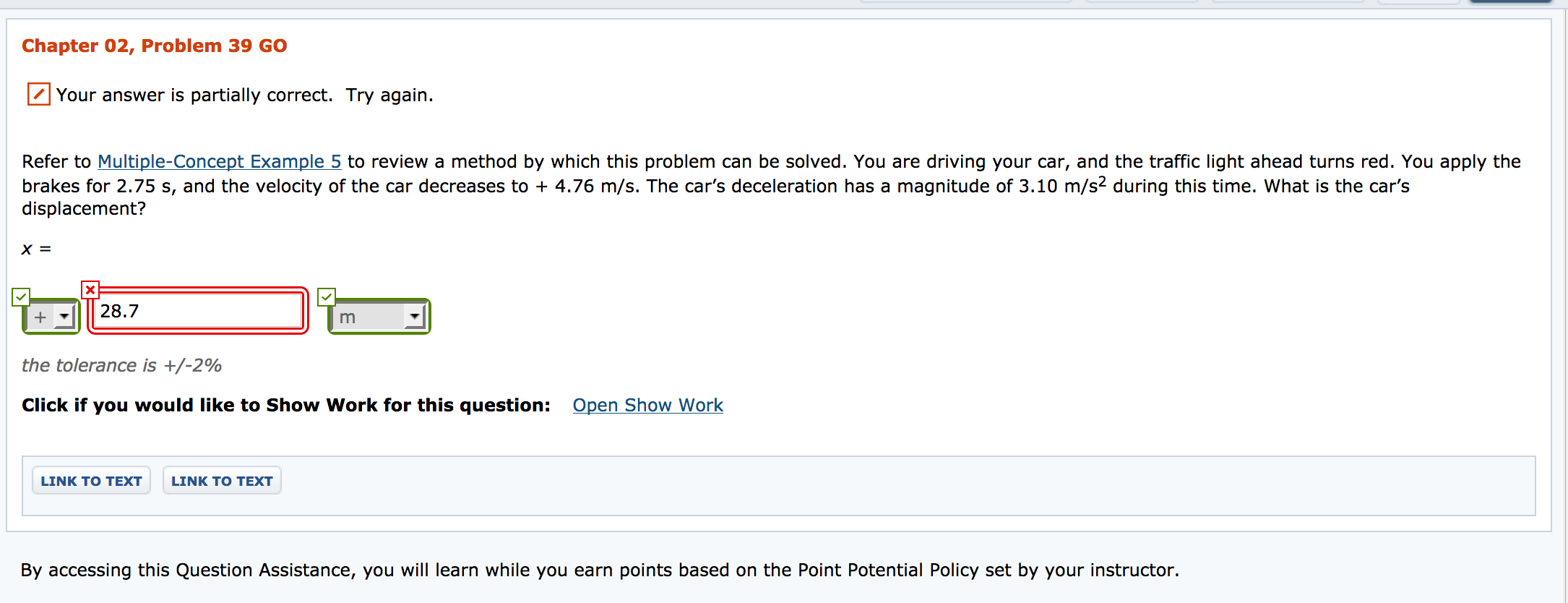Click the Chapter 02, Problem 39 GO heading

click(x=154, y=45)
